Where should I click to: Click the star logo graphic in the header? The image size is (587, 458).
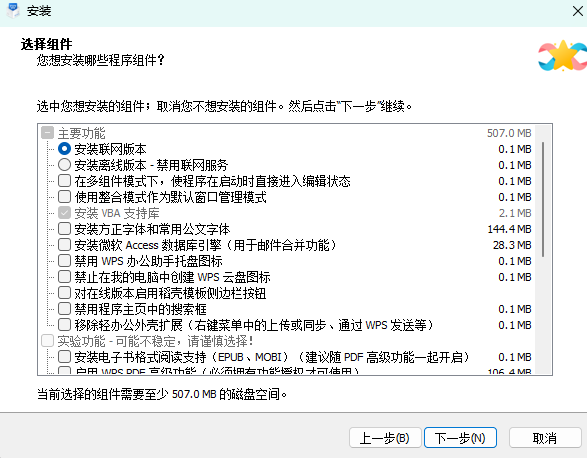(x=562, y=56)
